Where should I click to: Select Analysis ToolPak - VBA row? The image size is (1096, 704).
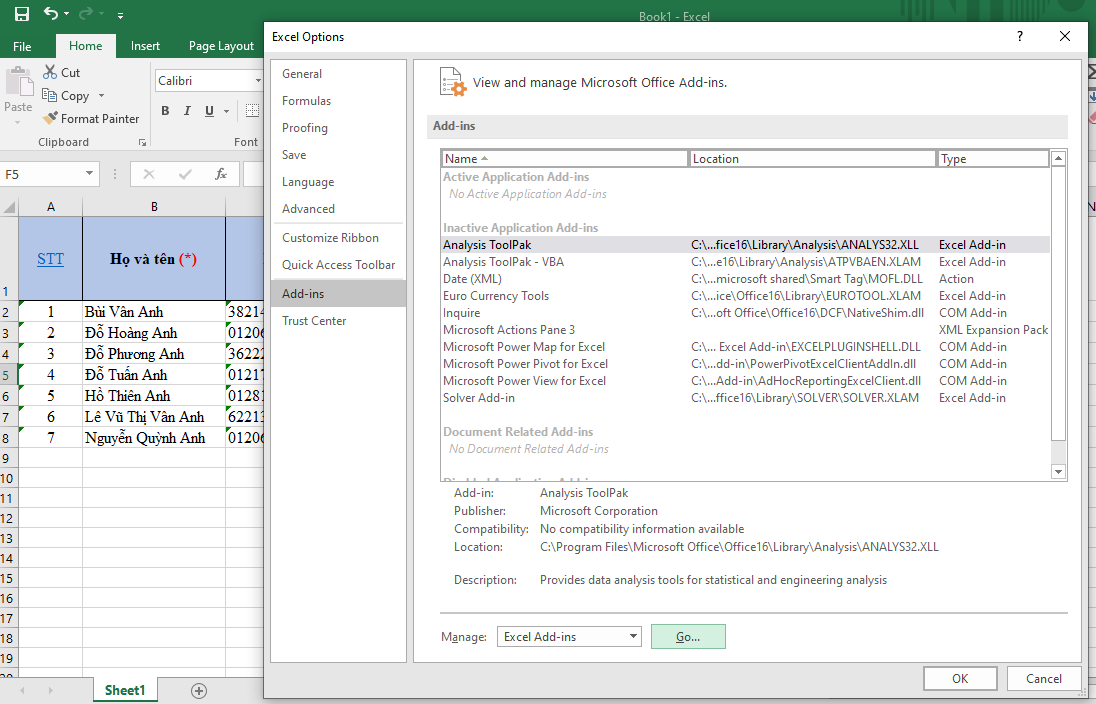pyautogui.click(x=746, y=262)
